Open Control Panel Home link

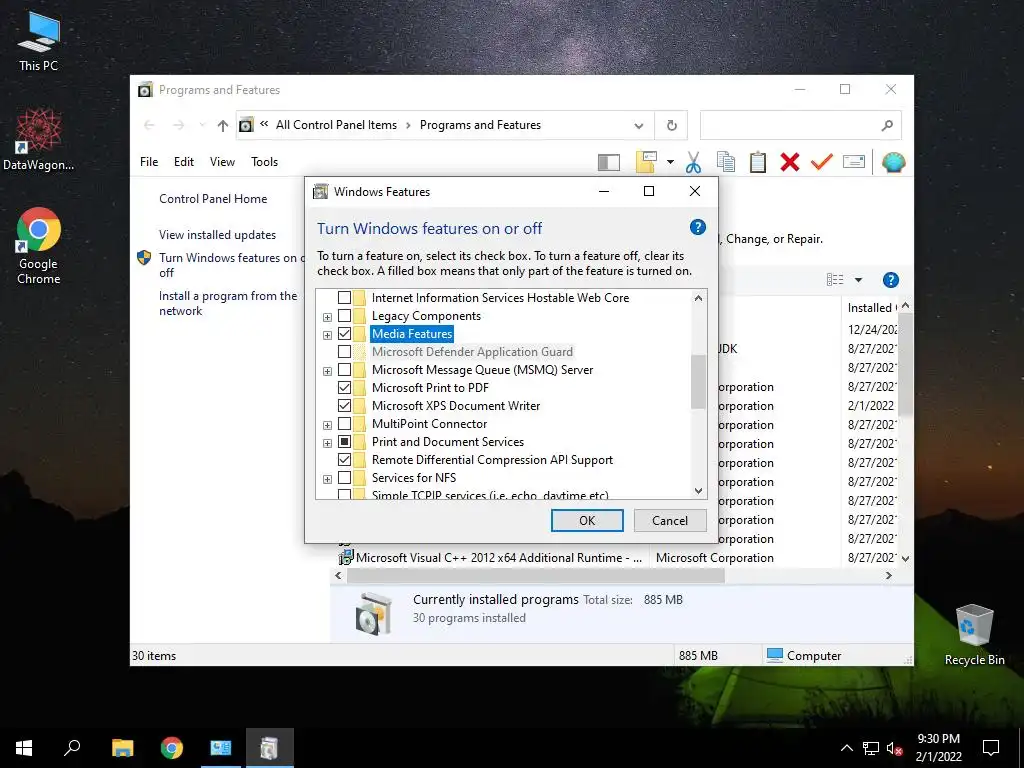point(213,199)
